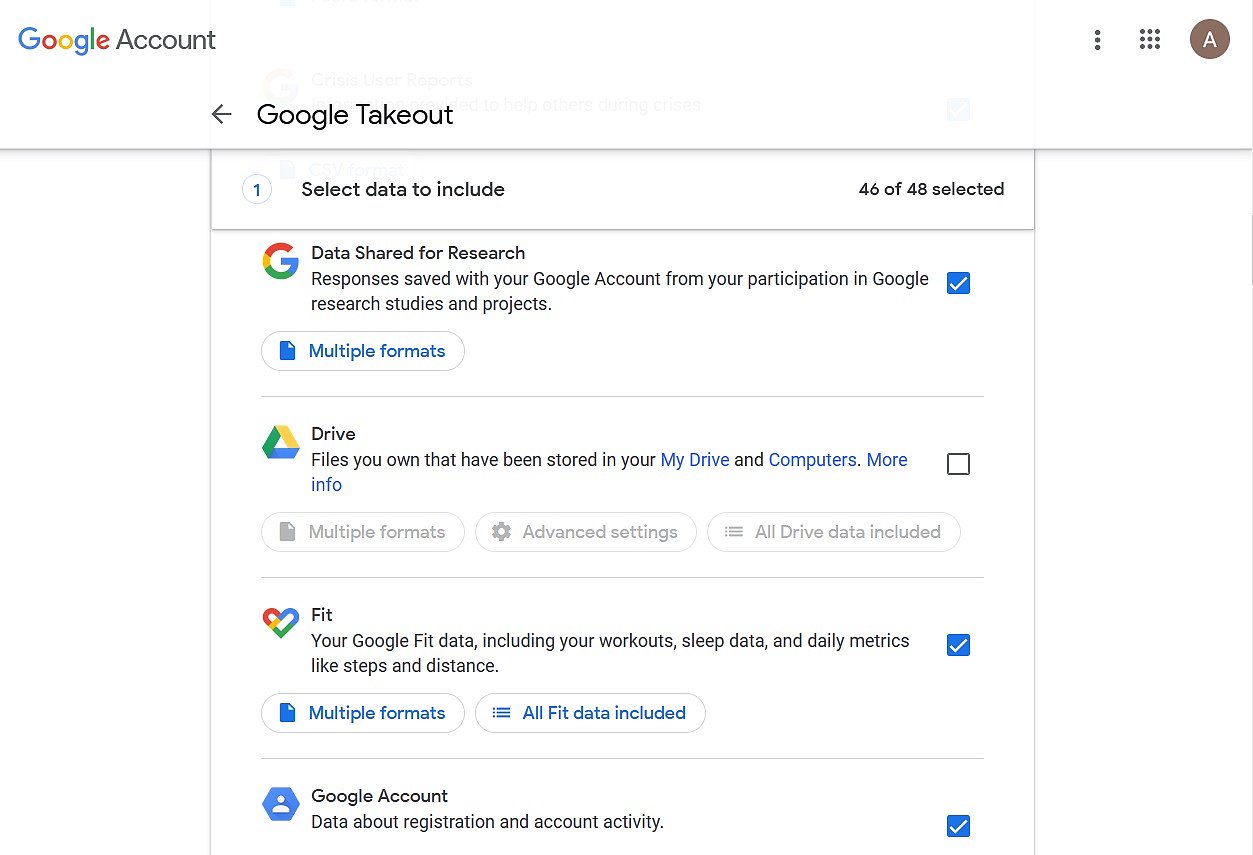This screenshot has height=855, width=1253.
Task: Click the Google G icon for Research data
Action: tap(281, 261)
